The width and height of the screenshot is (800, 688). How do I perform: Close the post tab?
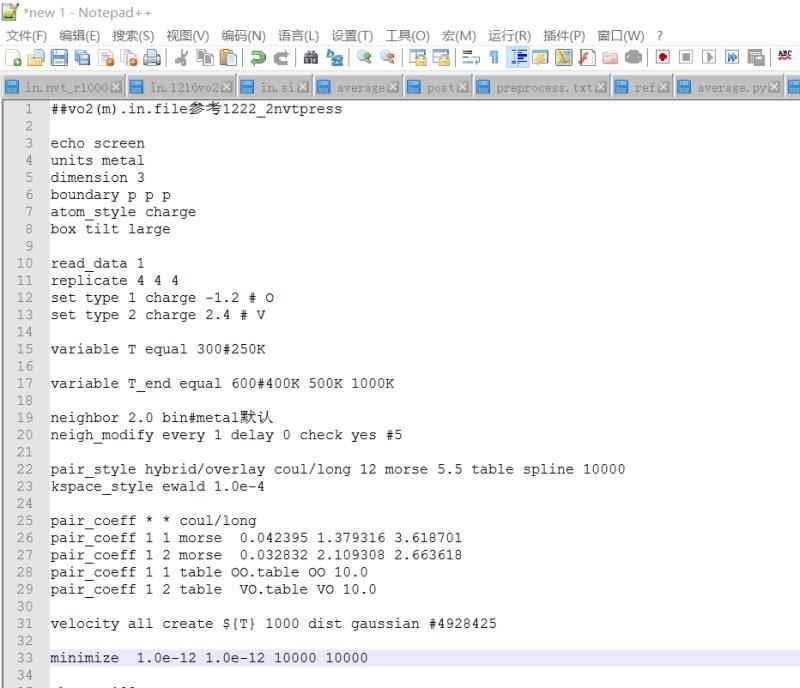point(463,88)
